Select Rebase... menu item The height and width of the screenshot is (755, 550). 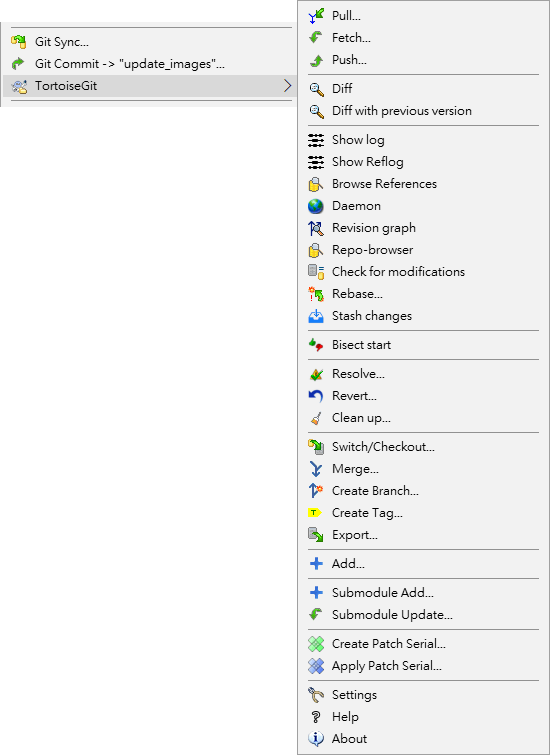424,294
